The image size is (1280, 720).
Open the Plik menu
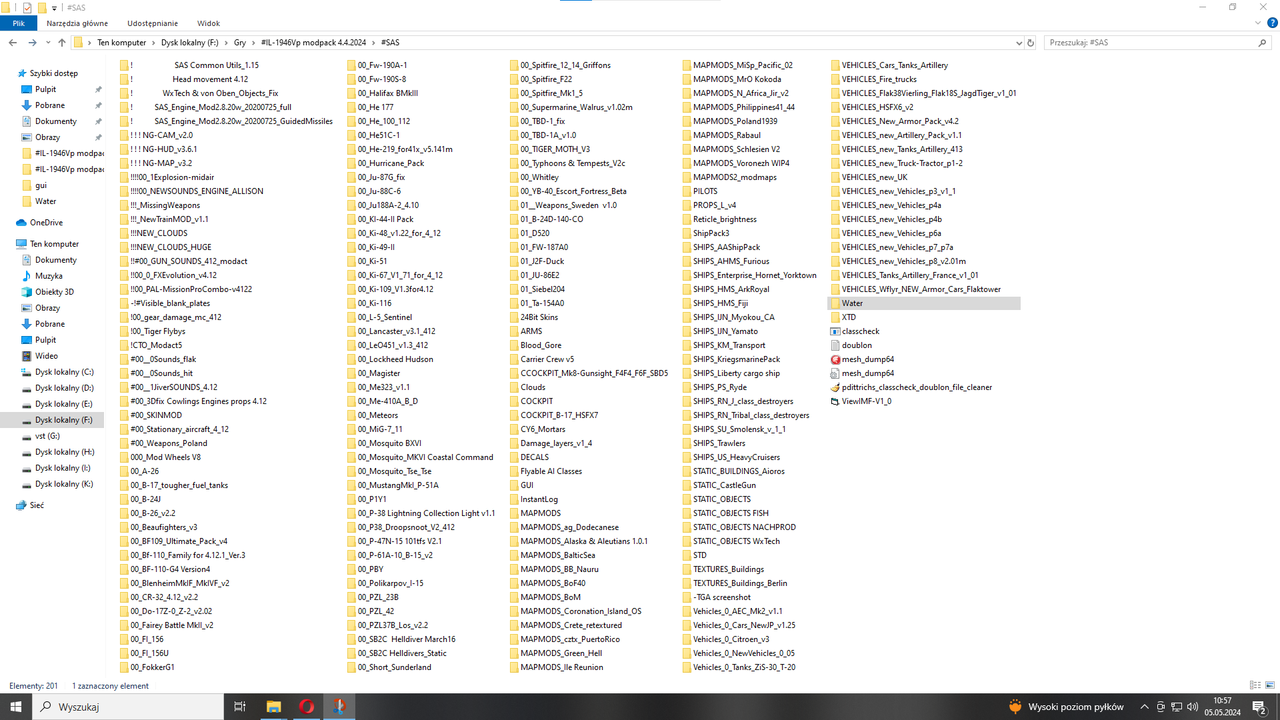[x=19, y=22]
